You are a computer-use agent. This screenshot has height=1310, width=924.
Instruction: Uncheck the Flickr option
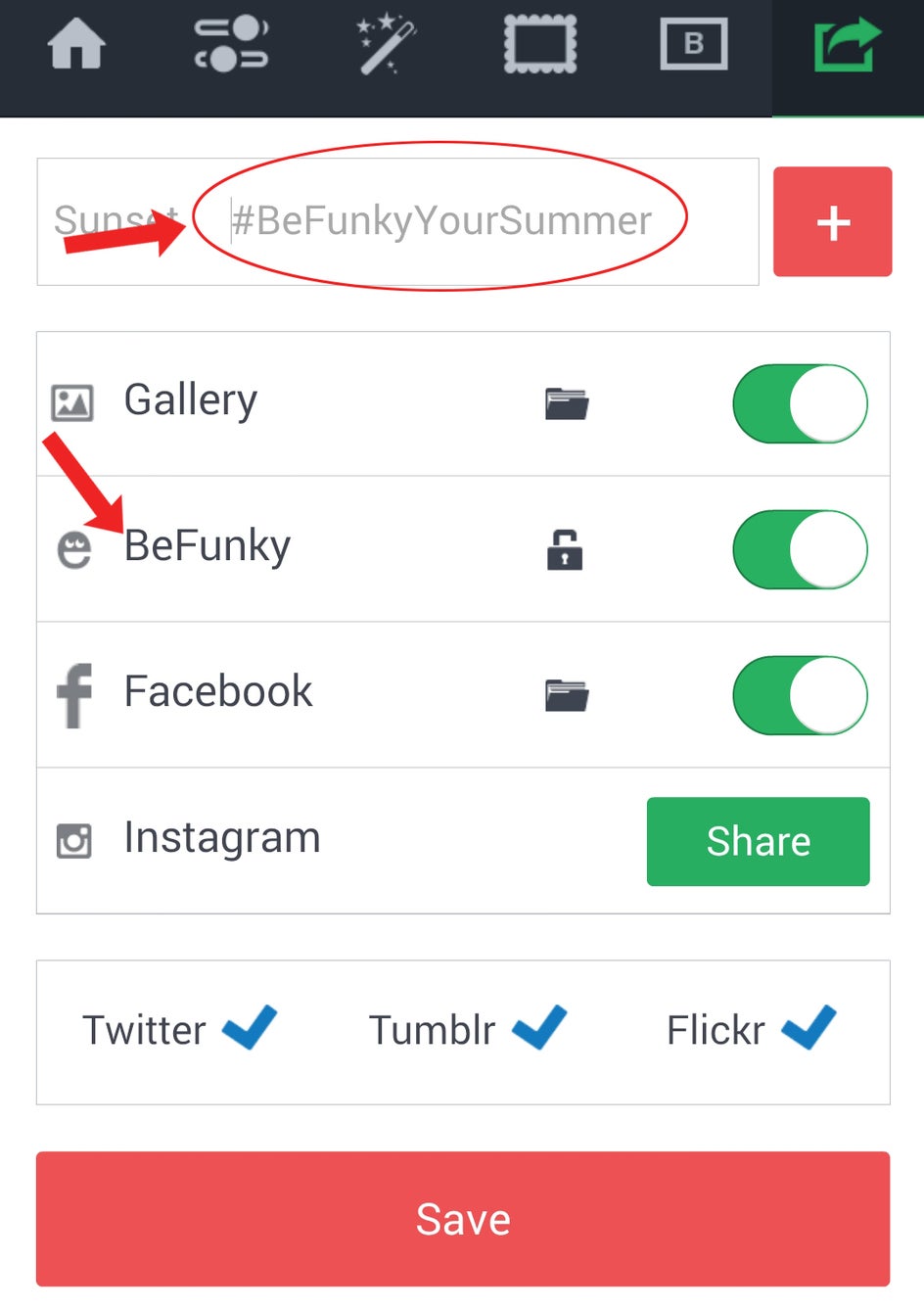tap(808, 1028)
